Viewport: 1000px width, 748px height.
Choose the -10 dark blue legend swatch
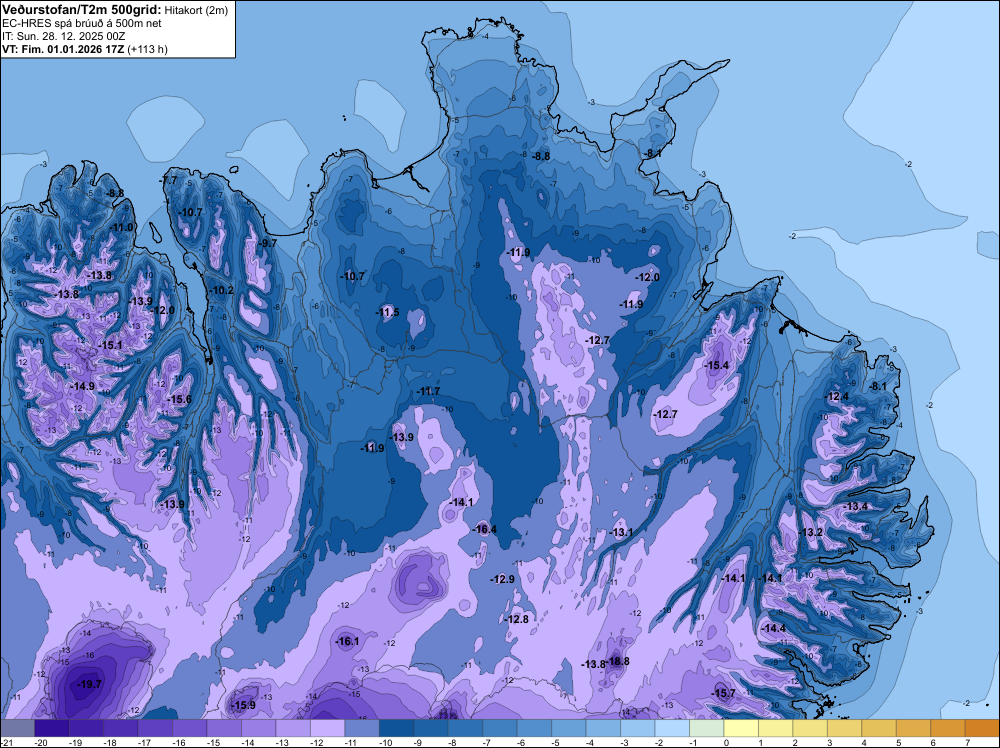(x=396, y=728)
